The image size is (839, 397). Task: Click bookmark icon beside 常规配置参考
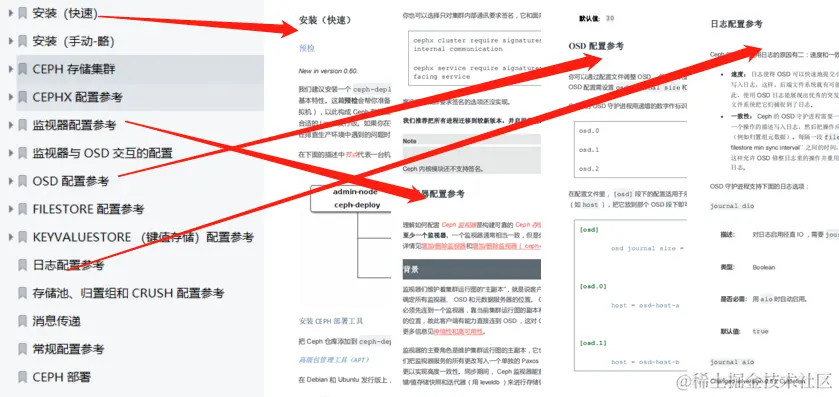point(22,349)
